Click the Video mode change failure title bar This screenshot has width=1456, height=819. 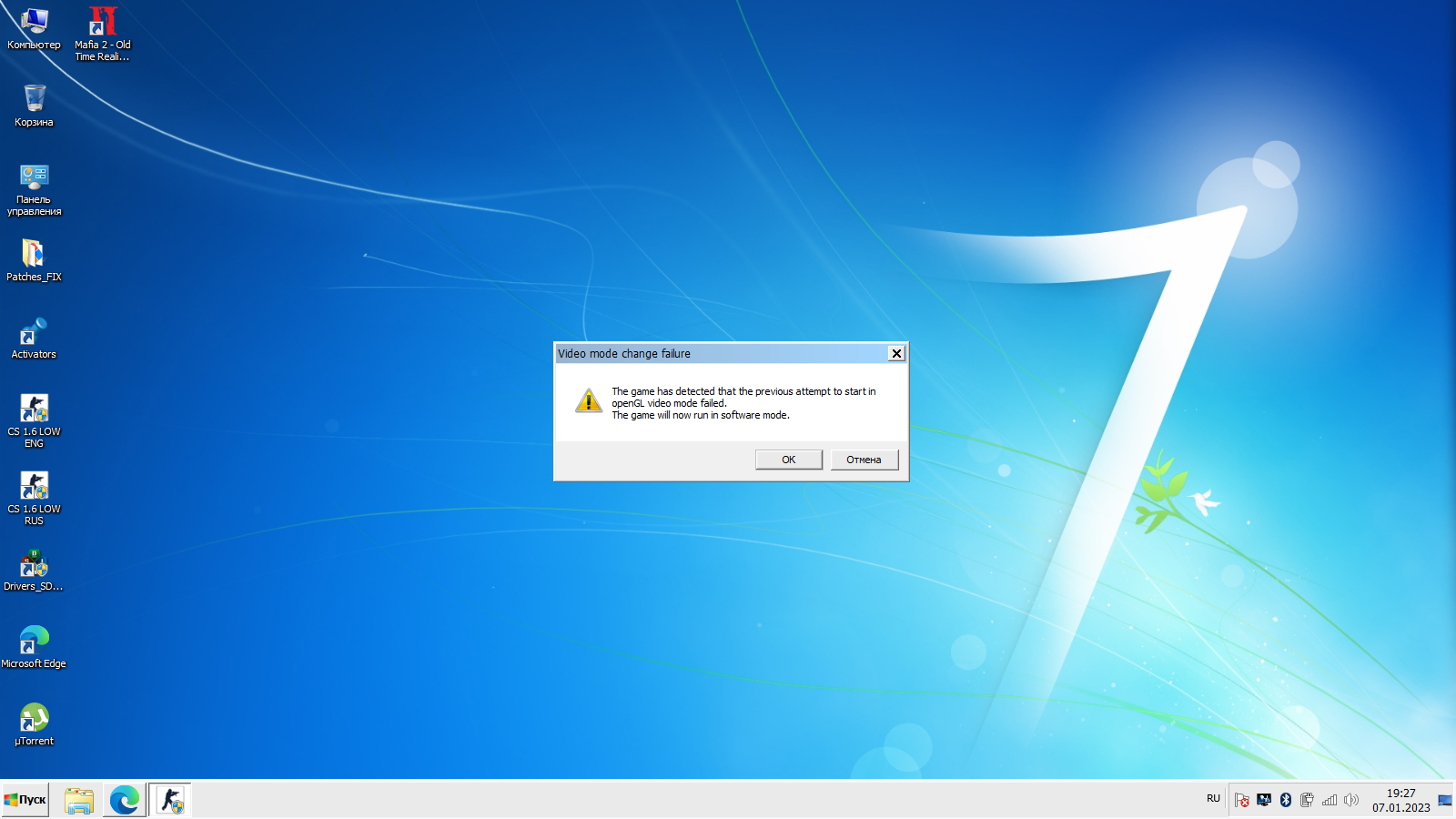[x=721, y=353]
